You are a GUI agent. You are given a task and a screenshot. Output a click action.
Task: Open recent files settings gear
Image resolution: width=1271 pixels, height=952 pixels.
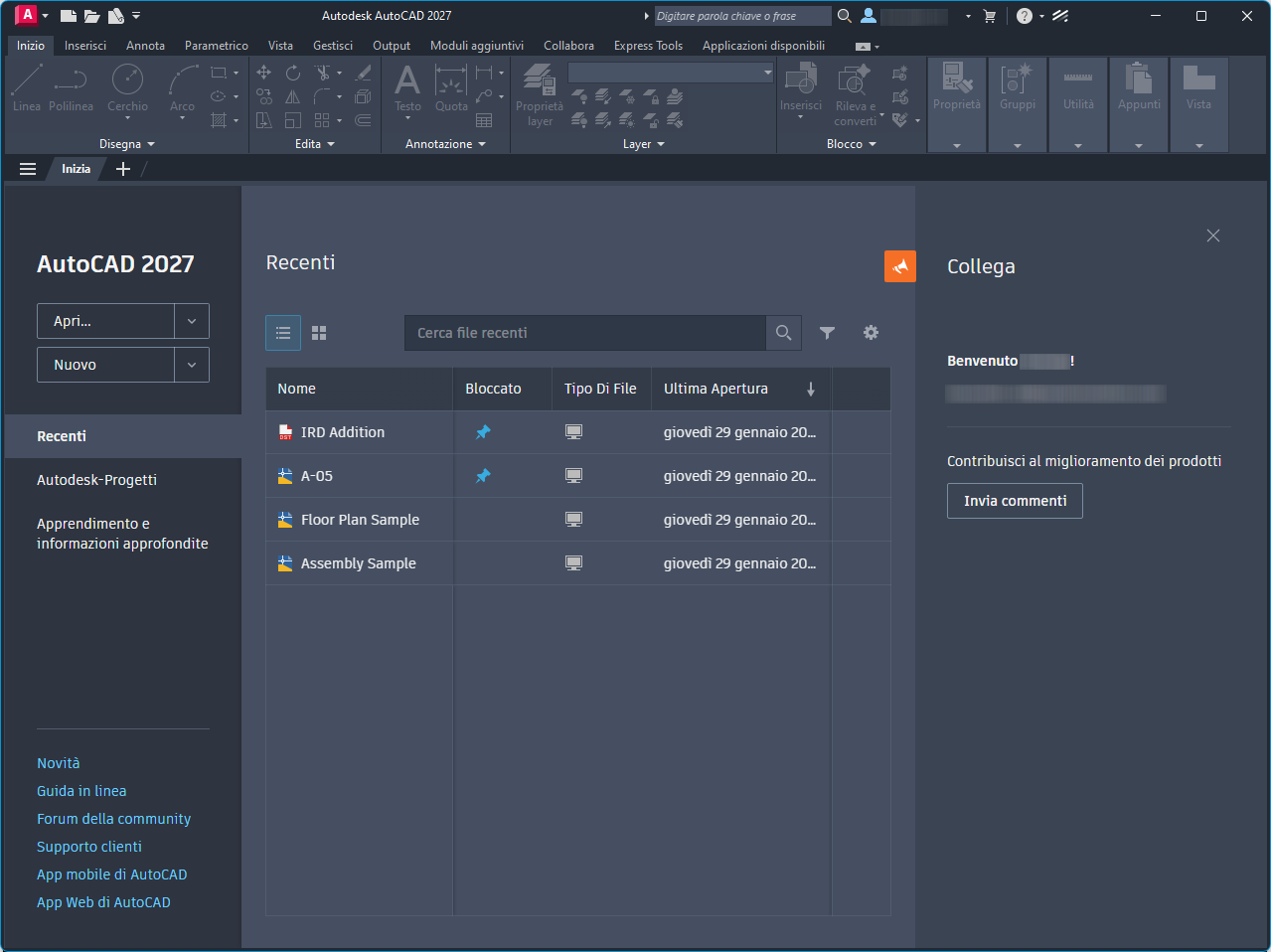(x=871, y=333)
